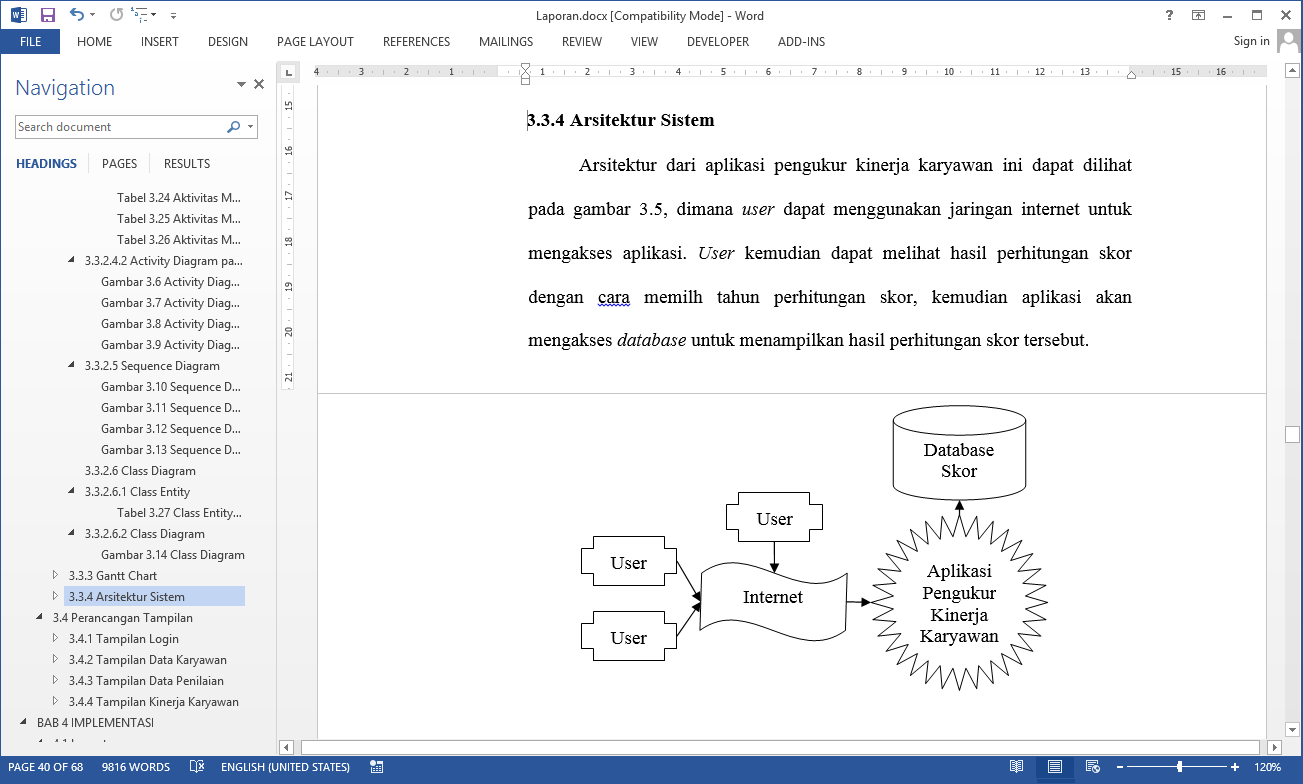Click the Undo arrow icon
Screen dimensions: 1303x784
click(77, 15)
